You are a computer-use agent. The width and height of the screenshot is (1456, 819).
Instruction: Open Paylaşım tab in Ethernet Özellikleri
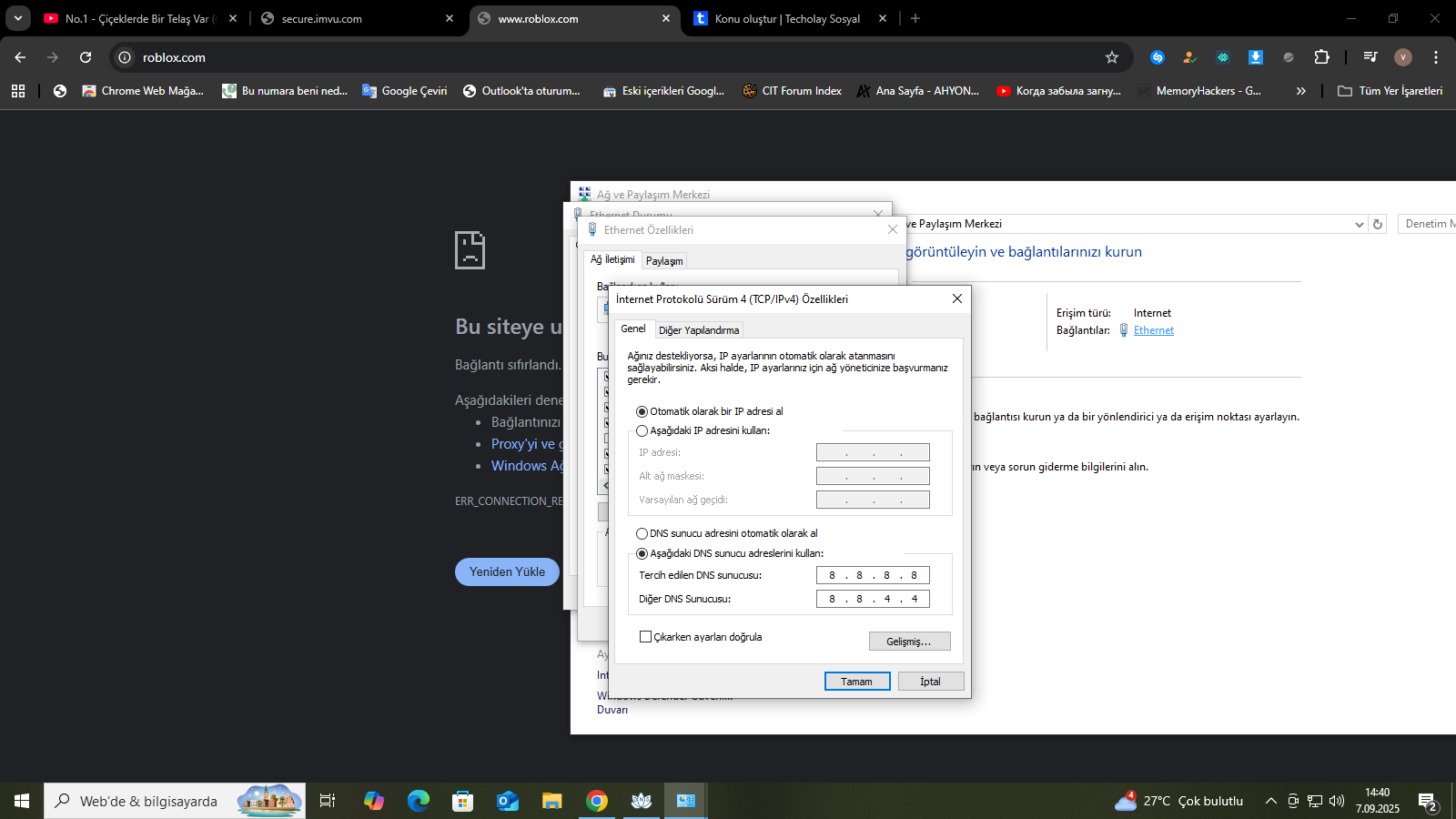[x=664, y=261]
